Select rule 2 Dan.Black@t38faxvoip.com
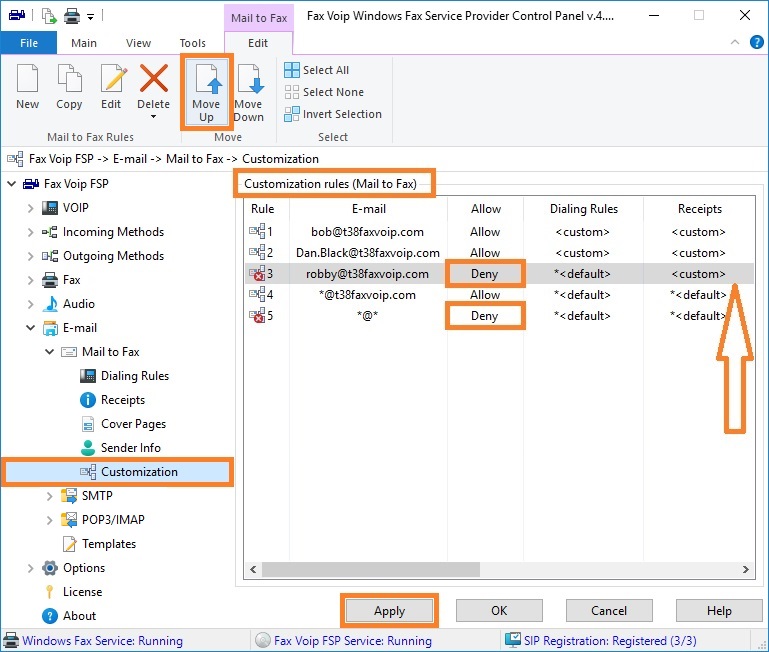 click(499, 253)
